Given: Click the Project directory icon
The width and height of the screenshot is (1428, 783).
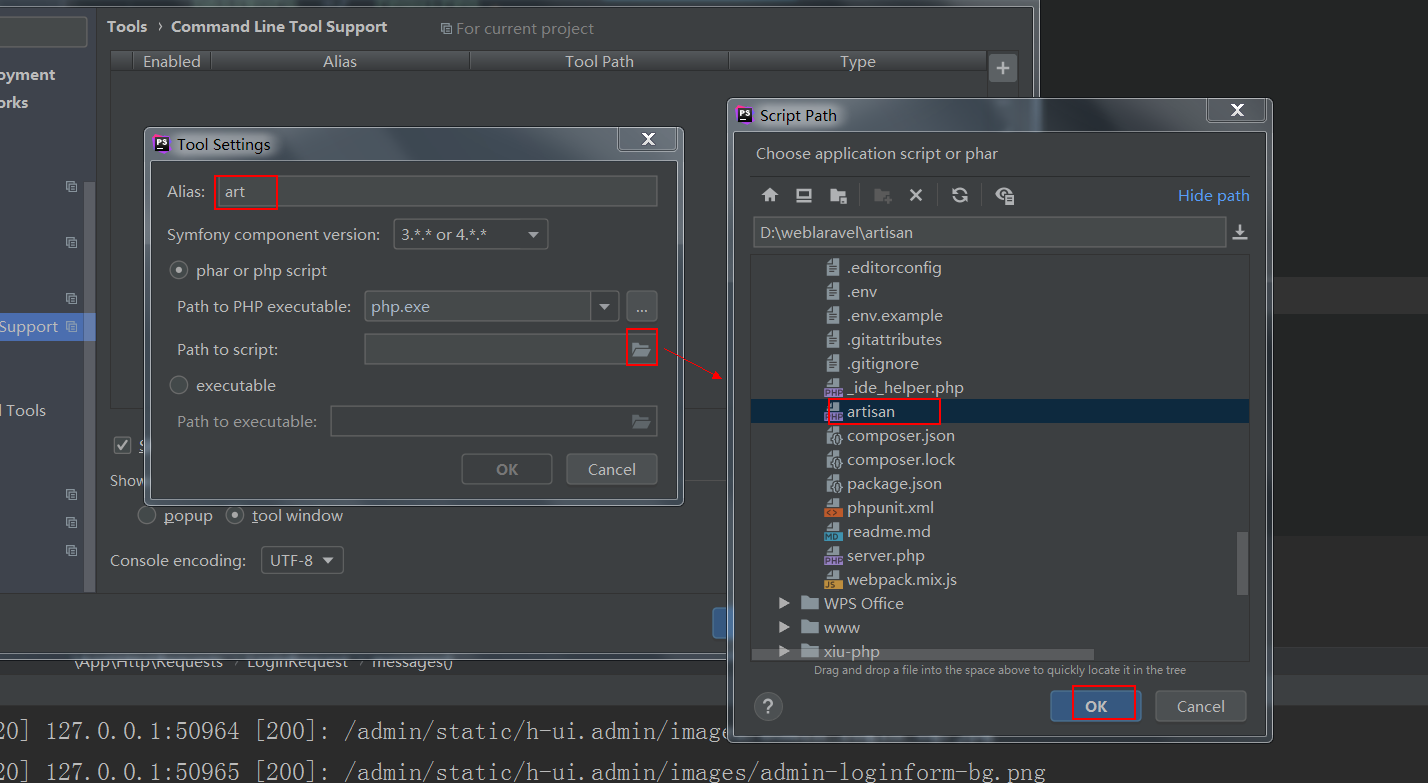Looking at the screenshot, I should tap(838, 196).
